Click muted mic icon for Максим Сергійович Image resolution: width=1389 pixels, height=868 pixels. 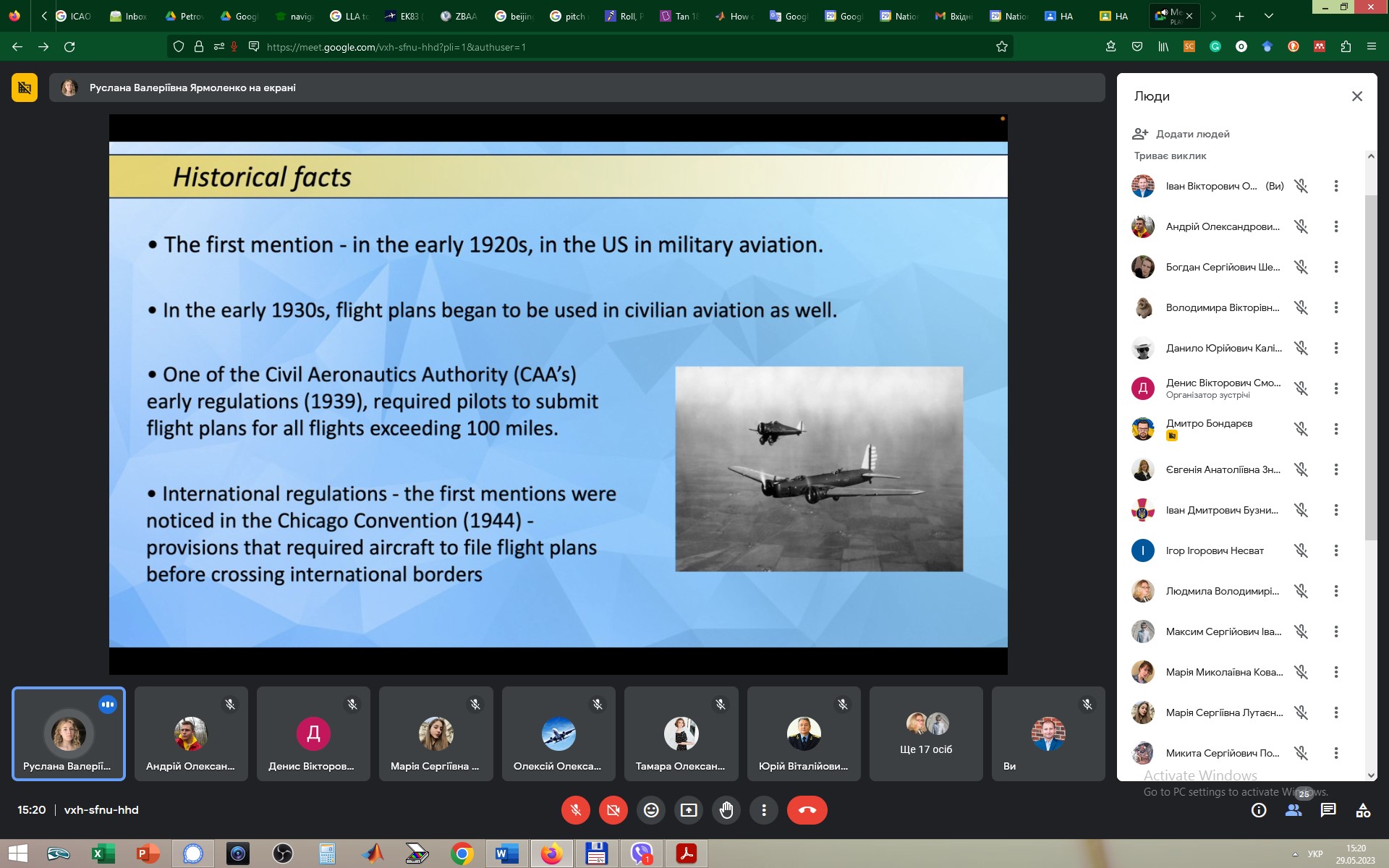pyautogui.click(x=1301, y=631)
